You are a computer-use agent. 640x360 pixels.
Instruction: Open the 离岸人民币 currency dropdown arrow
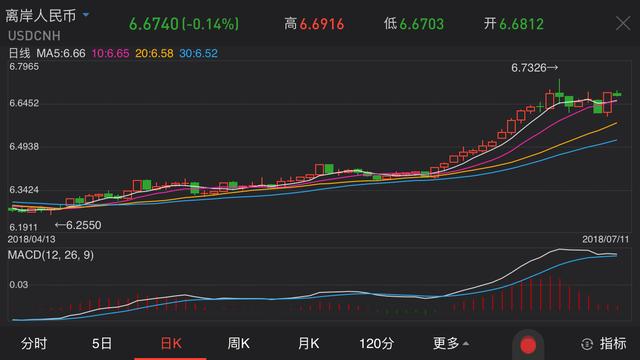click(x=86, y=15)
